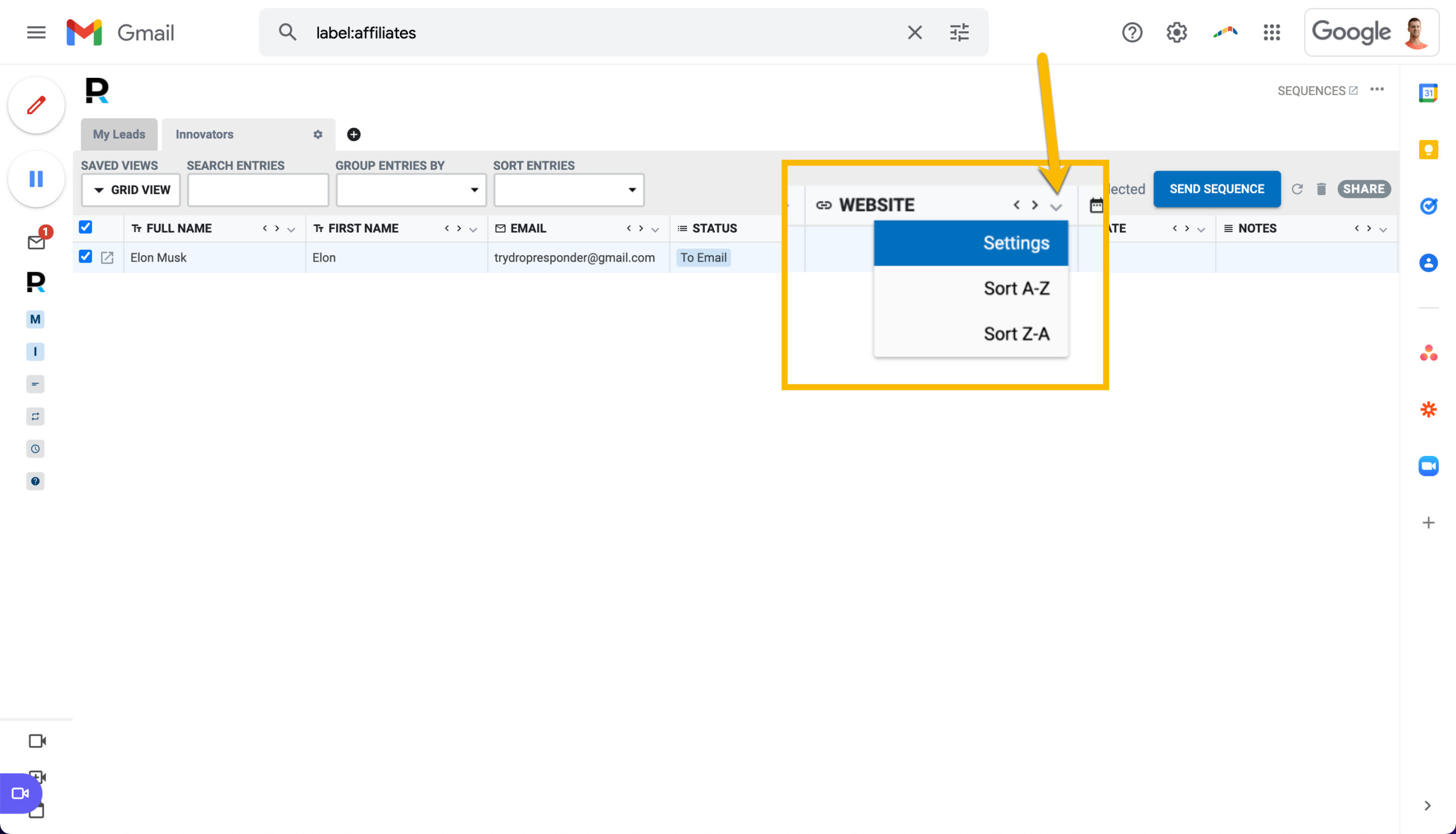Open the Dropresponder R icon in sidebar
This screenshot has width=1456, height=834.
pyautogui.click(x=35, y=282)
